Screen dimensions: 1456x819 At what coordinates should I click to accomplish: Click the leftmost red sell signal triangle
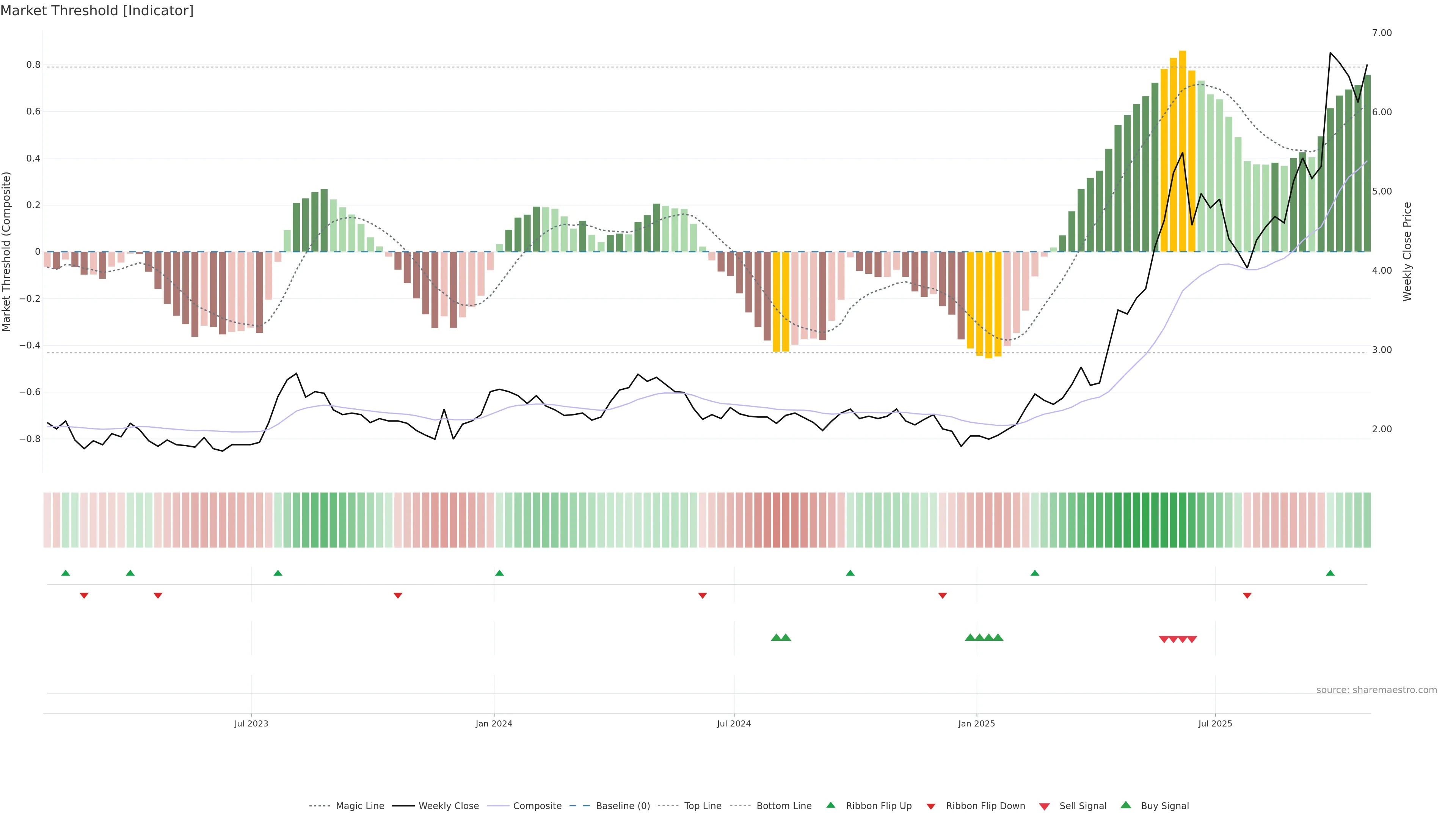click(x=1163, y=639)
